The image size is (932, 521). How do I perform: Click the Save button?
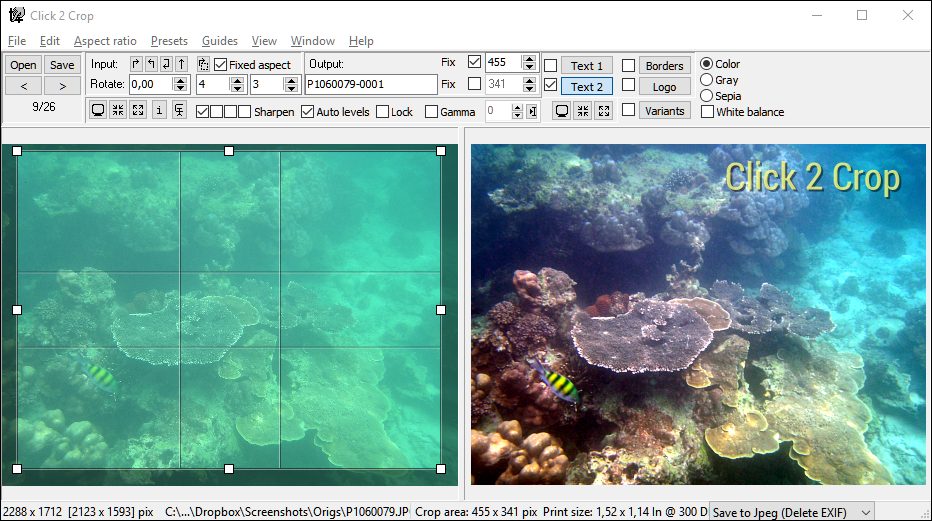[x=62, y=65]
